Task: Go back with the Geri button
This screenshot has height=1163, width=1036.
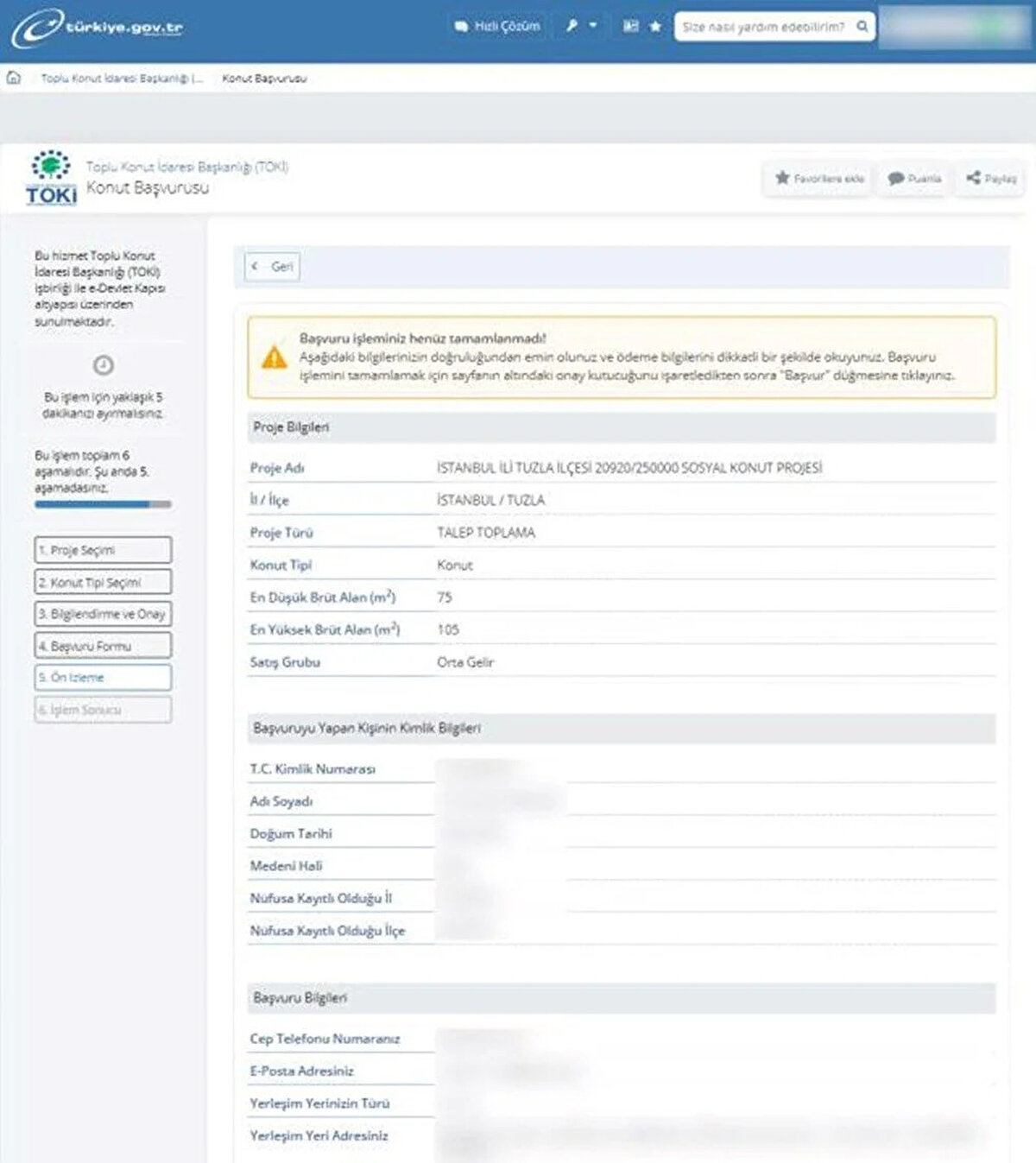Action: (273, 267)
